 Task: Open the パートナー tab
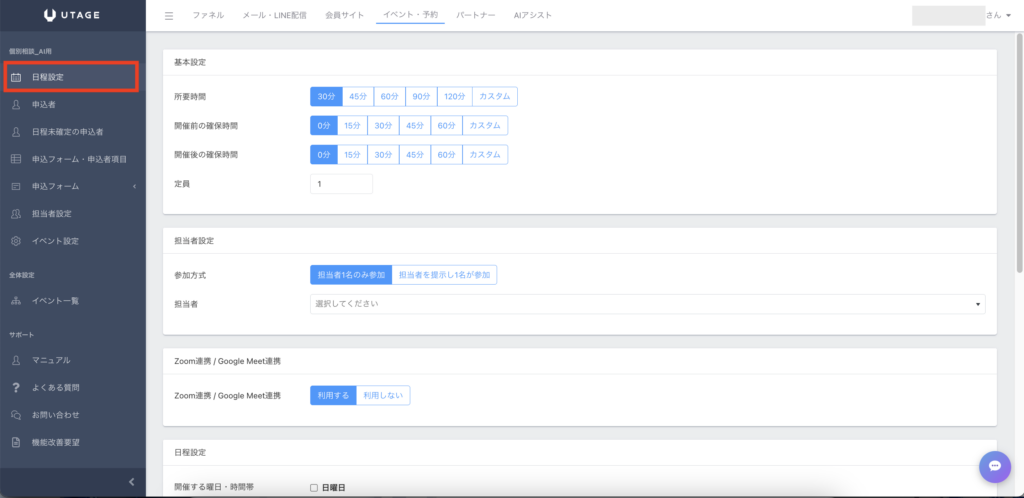pos(475,15)
